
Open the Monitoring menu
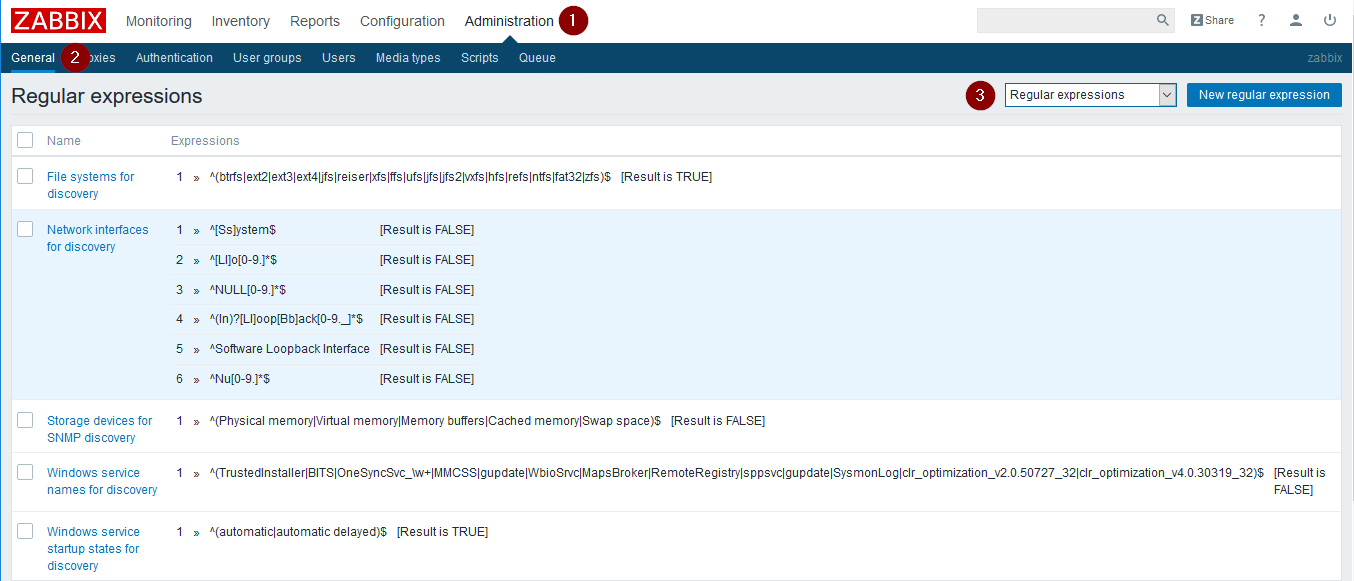[158, 21]
